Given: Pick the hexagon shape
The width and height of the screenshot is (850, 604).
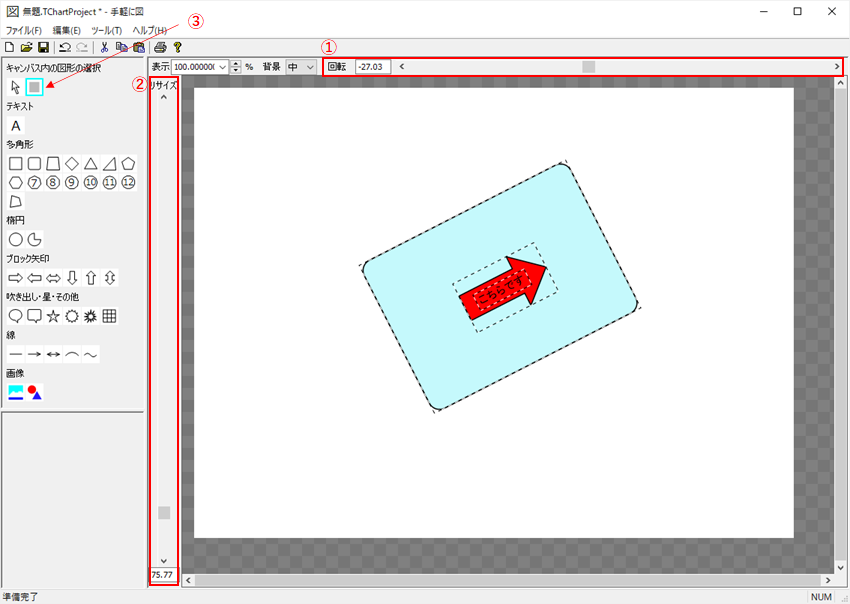Looking at the screenshot, I should (16, 182).
